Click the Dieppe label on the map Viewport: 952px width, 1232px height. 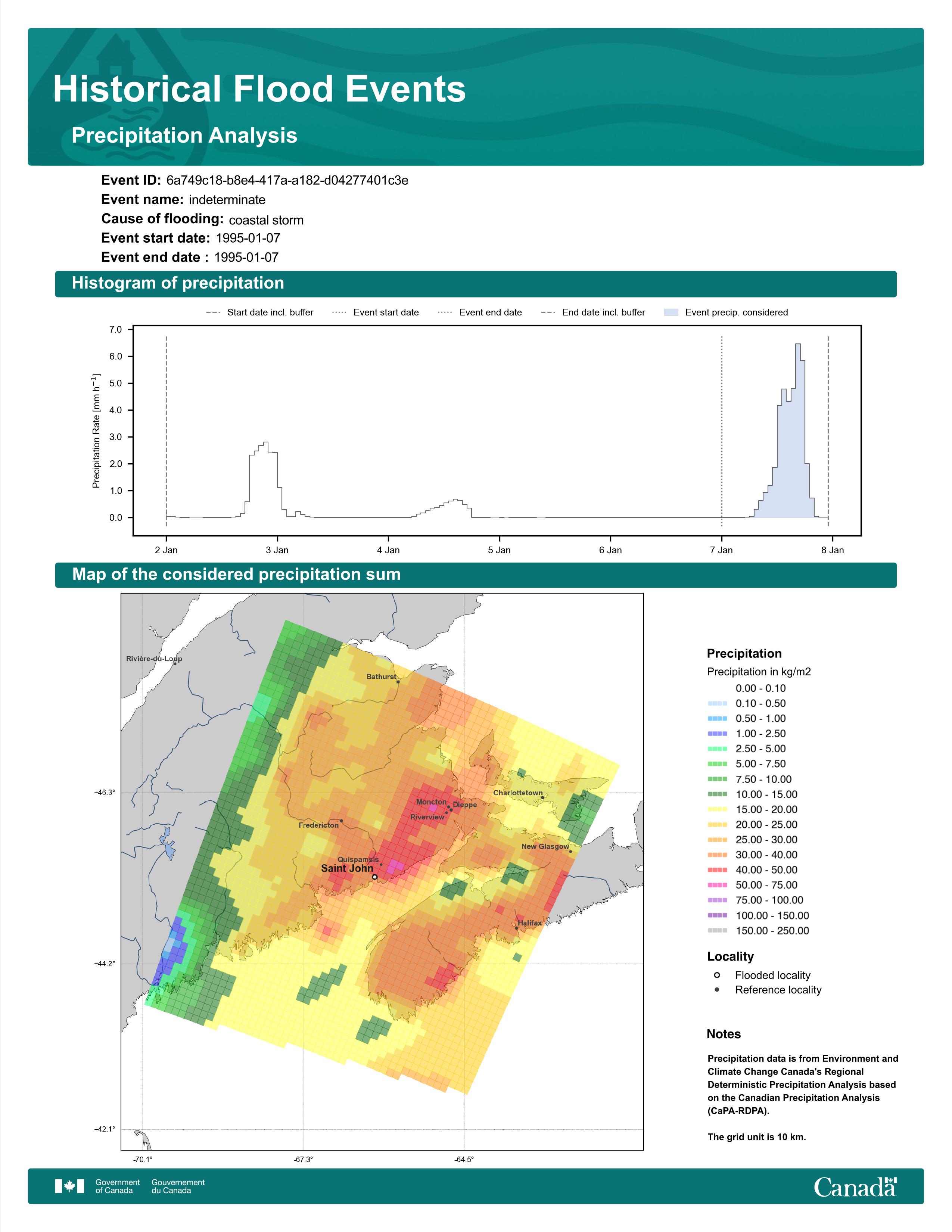coord(465,805)
